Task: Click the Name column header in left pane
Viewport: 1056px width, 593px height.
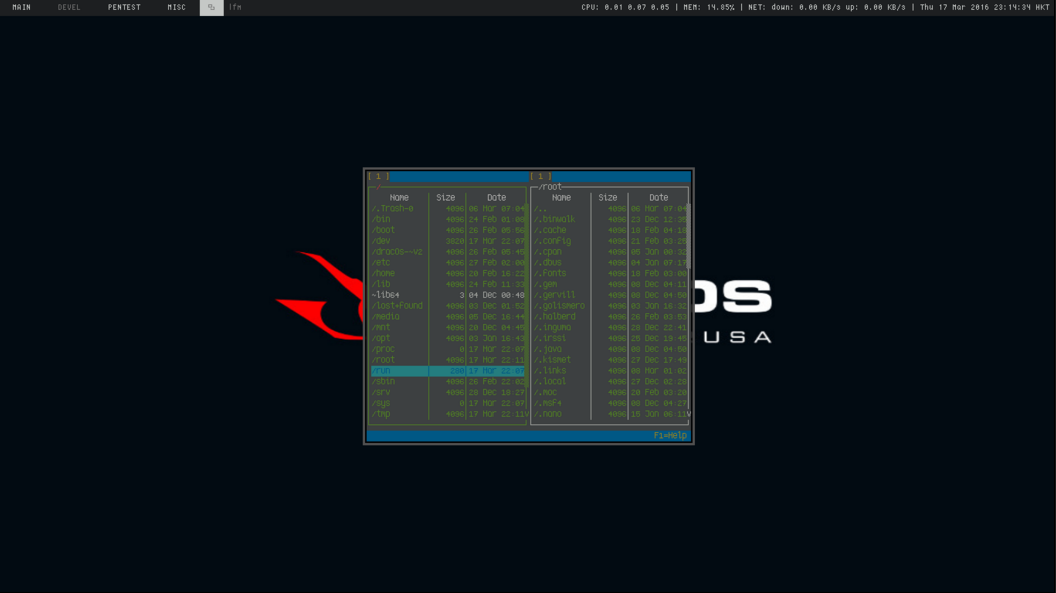Action: click(x=399, y=198)
